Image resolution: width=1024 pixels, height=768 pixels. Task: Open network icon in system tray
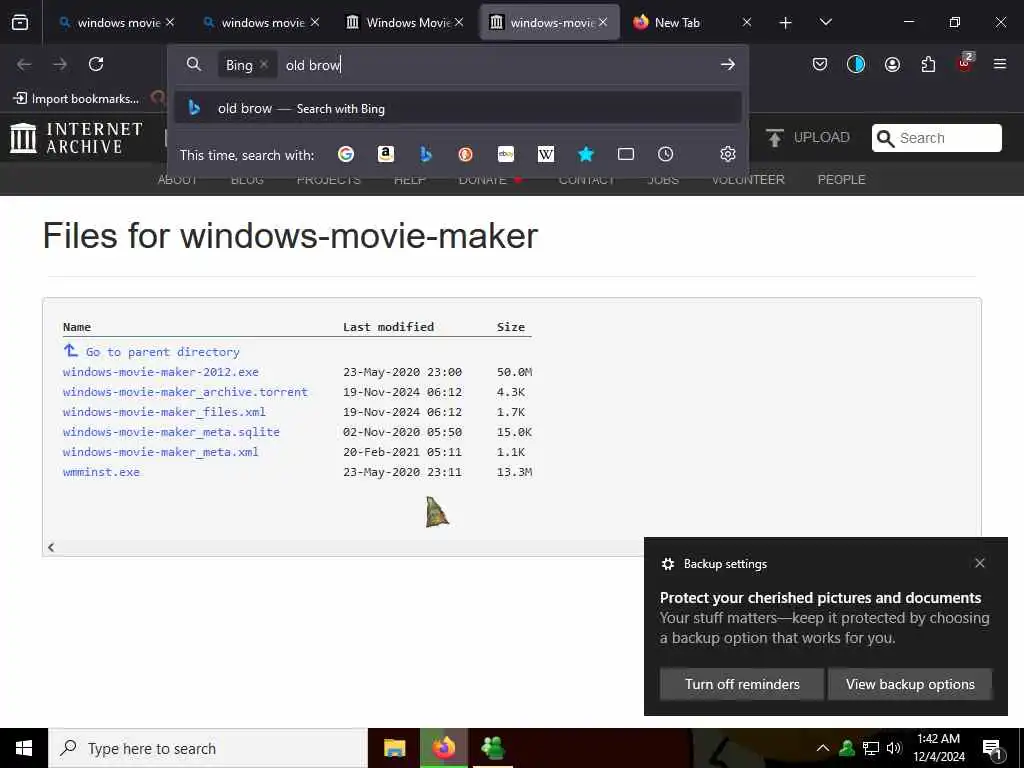tap(871, 748)
